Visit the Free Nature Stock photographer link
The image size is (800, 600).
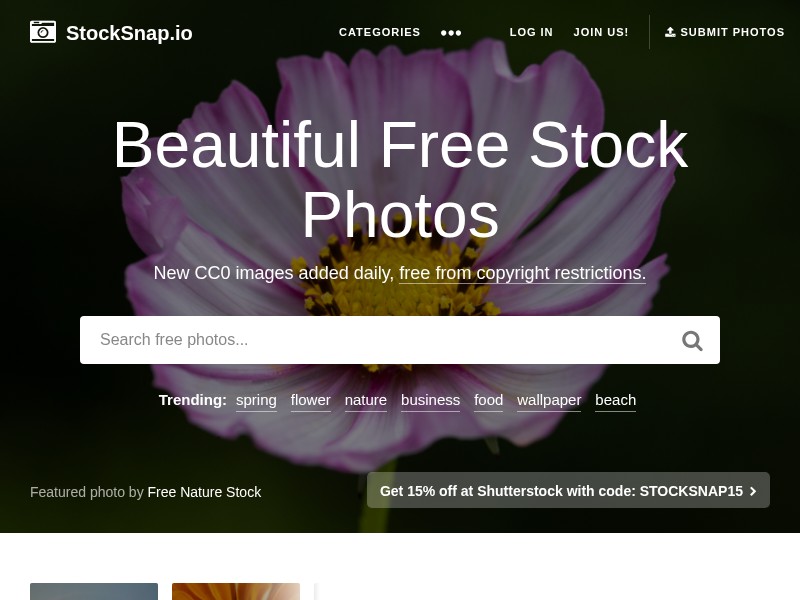point(204,492)
